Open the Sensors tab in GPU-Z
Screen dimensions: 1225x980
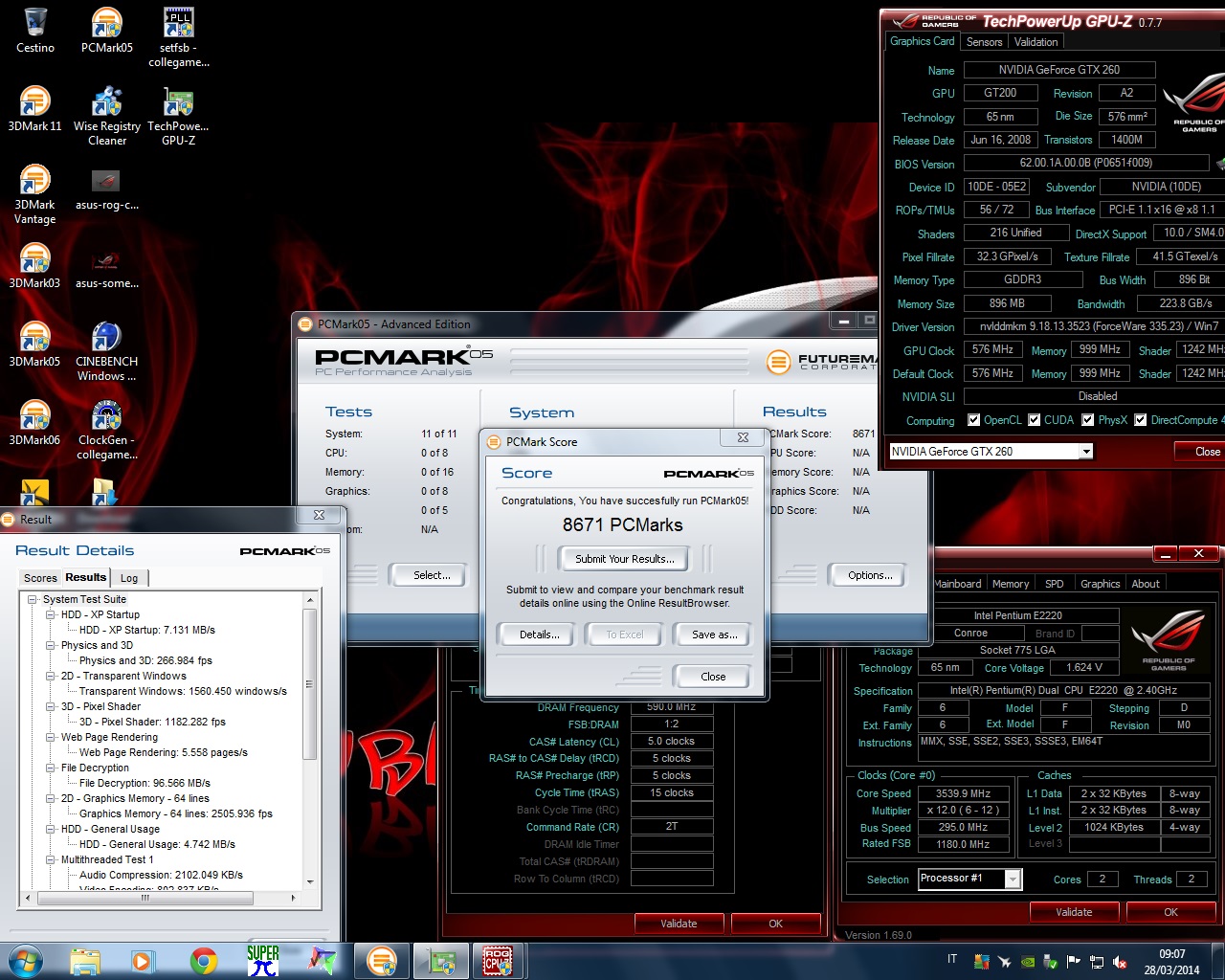[x=984, y=42]
